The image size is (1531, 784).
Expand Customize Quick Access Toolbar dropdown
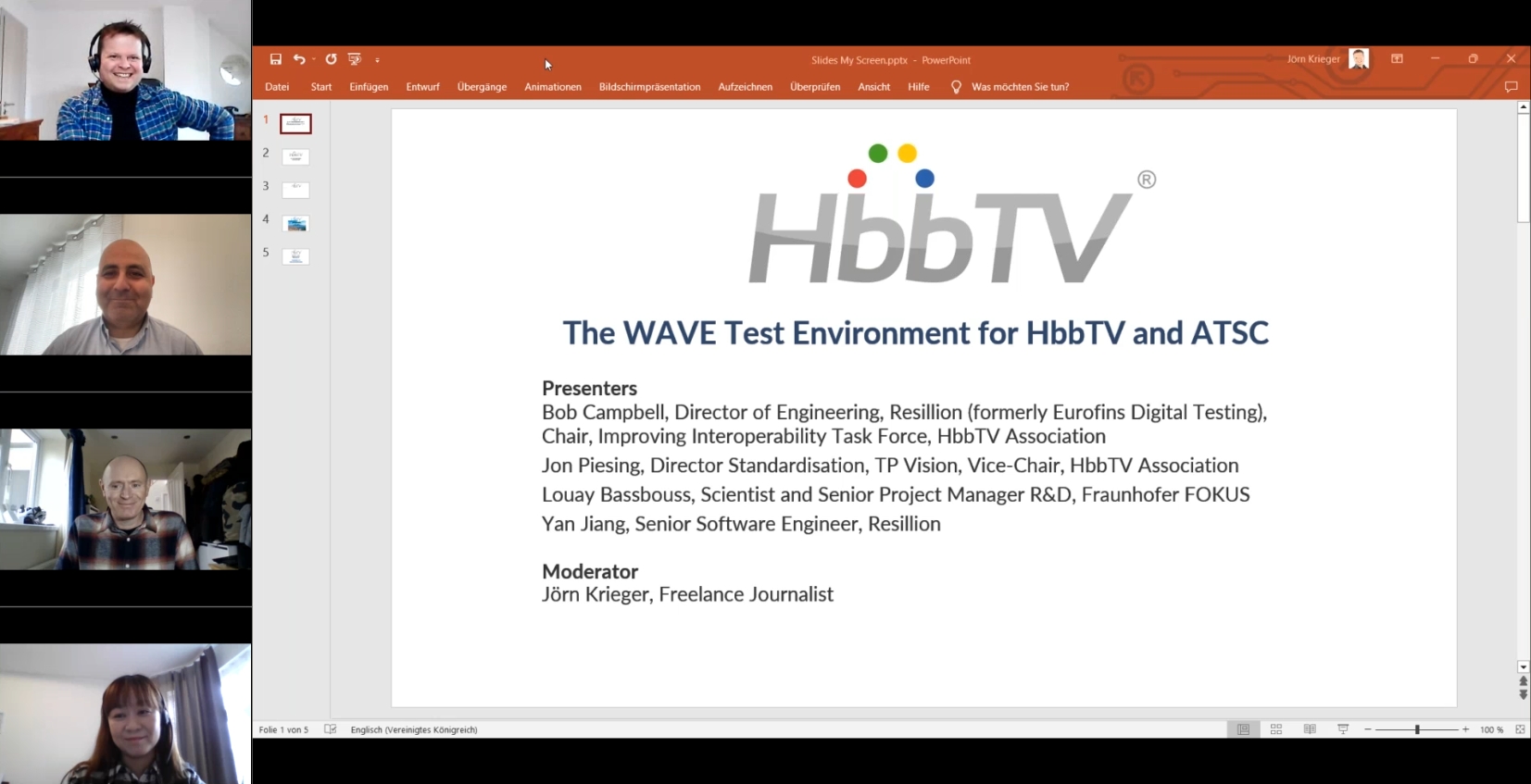click(x=377, y=60)
